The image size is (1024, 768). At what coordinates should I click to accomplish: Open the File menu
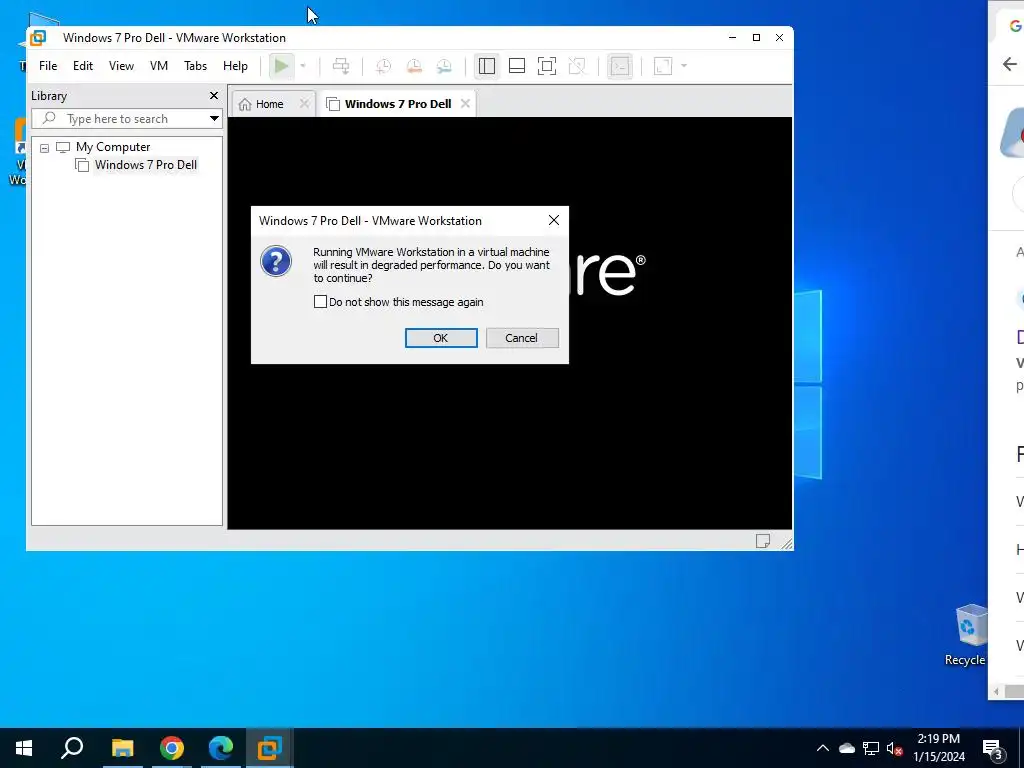[48, 66]
